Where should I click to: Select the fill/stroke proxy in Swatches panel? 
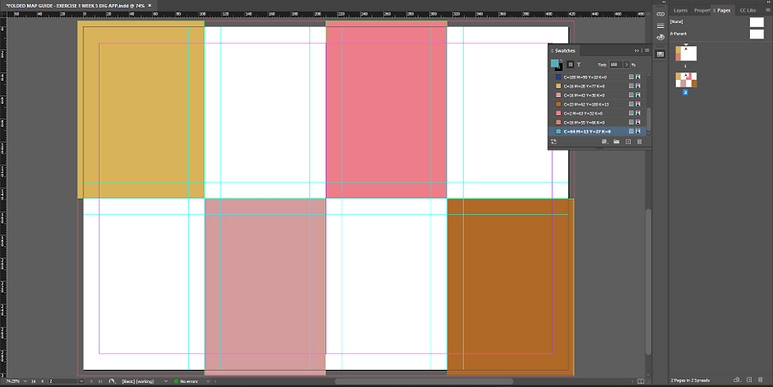556,64
